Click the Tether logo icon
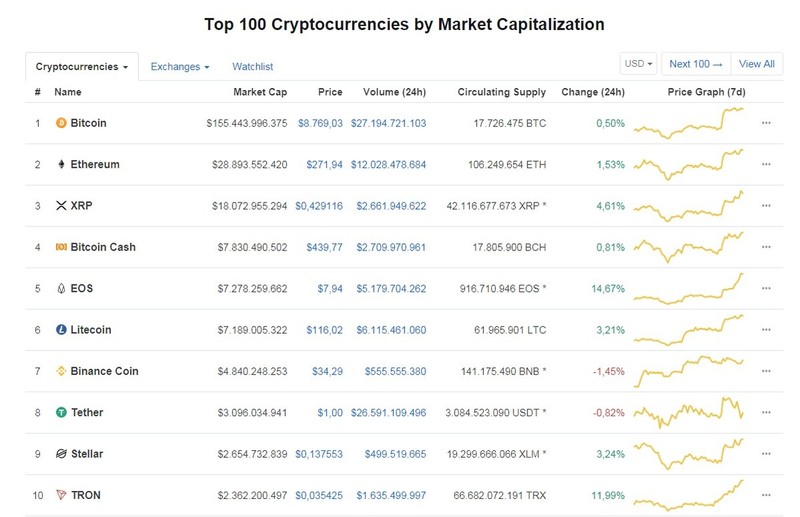This screenshot has width=800, height=517. coord(61,412)
